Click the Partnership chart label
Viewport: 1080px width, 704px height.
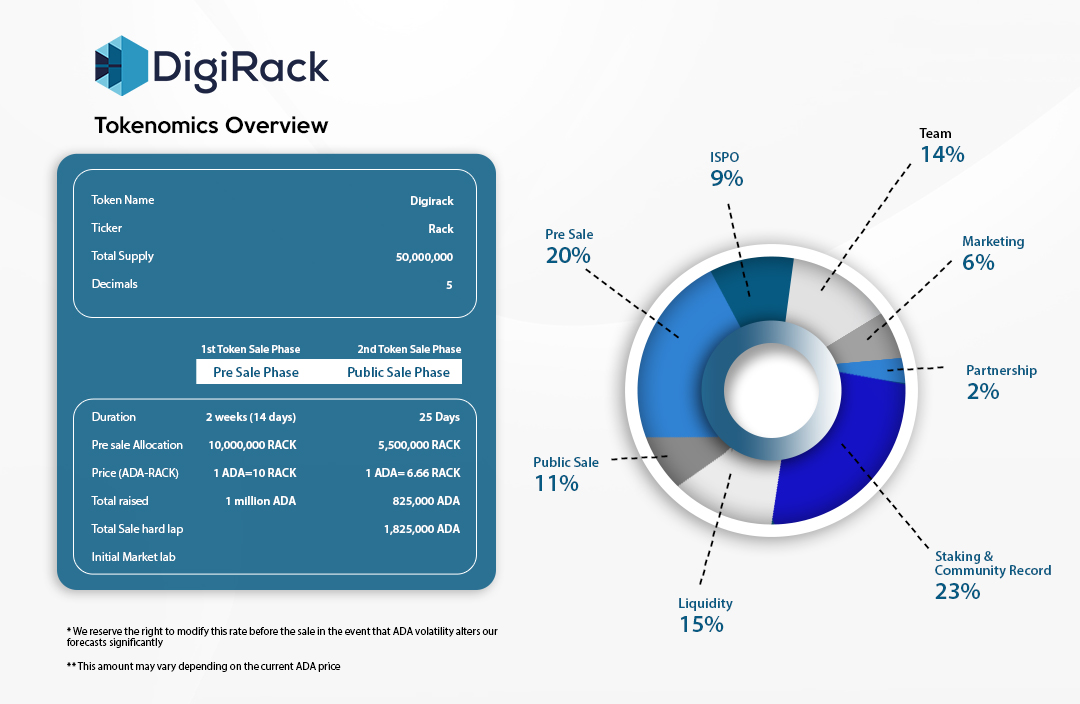coord(1001,371)
